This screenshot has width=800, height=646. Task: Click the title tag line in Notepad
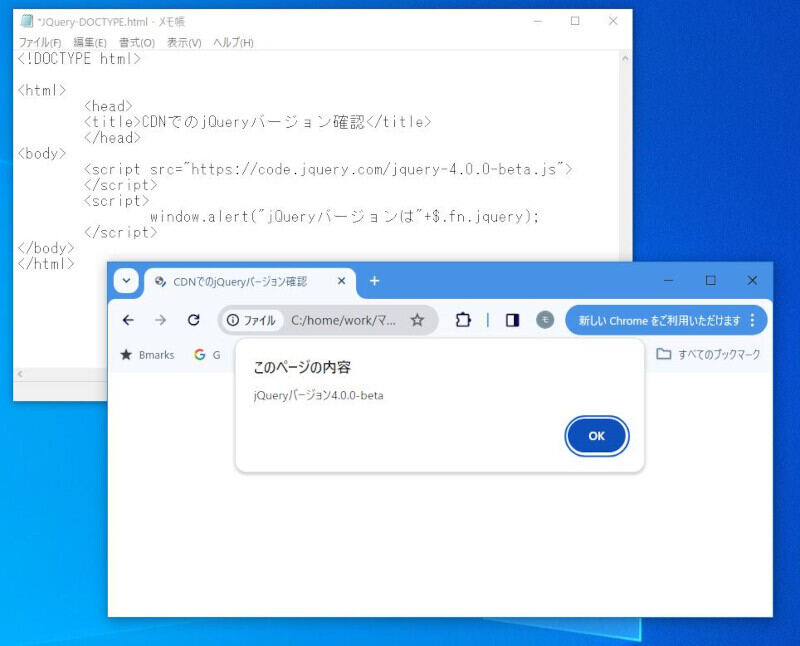(258, 122)
